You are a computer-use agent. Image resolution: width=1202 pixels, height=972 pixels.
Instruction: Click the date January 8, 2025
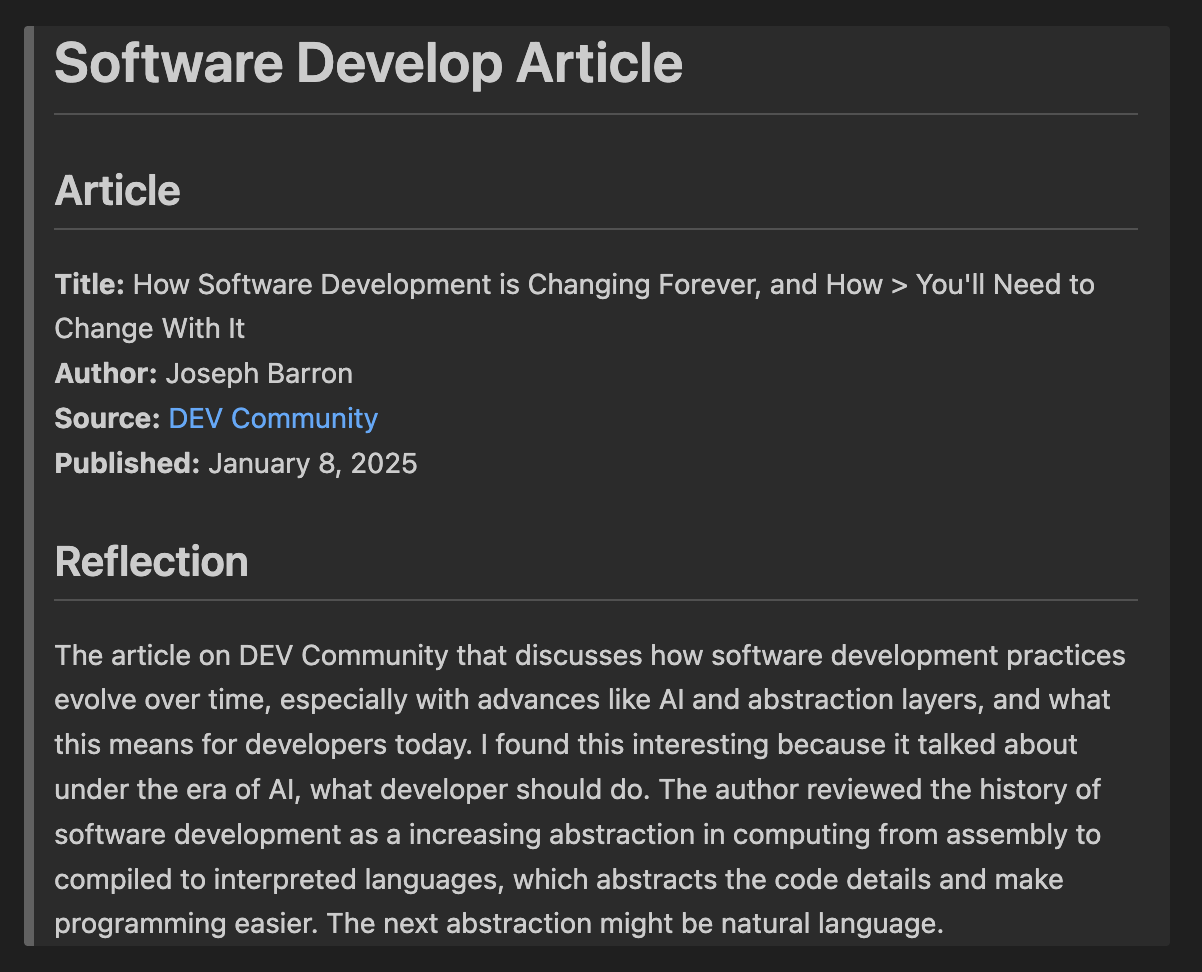coord(313,464)
